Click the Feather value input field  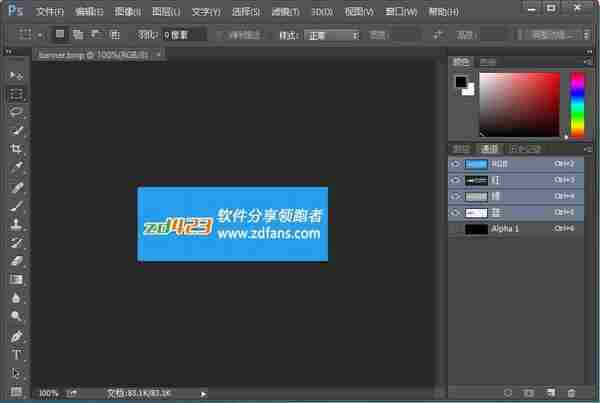[x=184, y=36]
